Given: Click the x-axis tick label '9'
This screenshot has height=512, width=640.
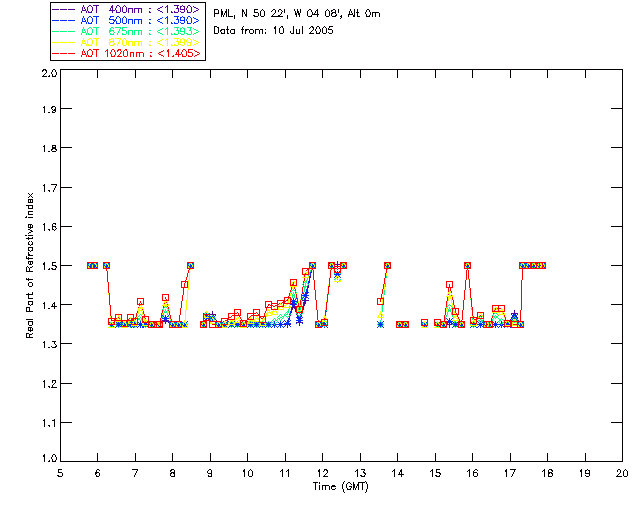Looking at the screenshot, I should (210, 473).
